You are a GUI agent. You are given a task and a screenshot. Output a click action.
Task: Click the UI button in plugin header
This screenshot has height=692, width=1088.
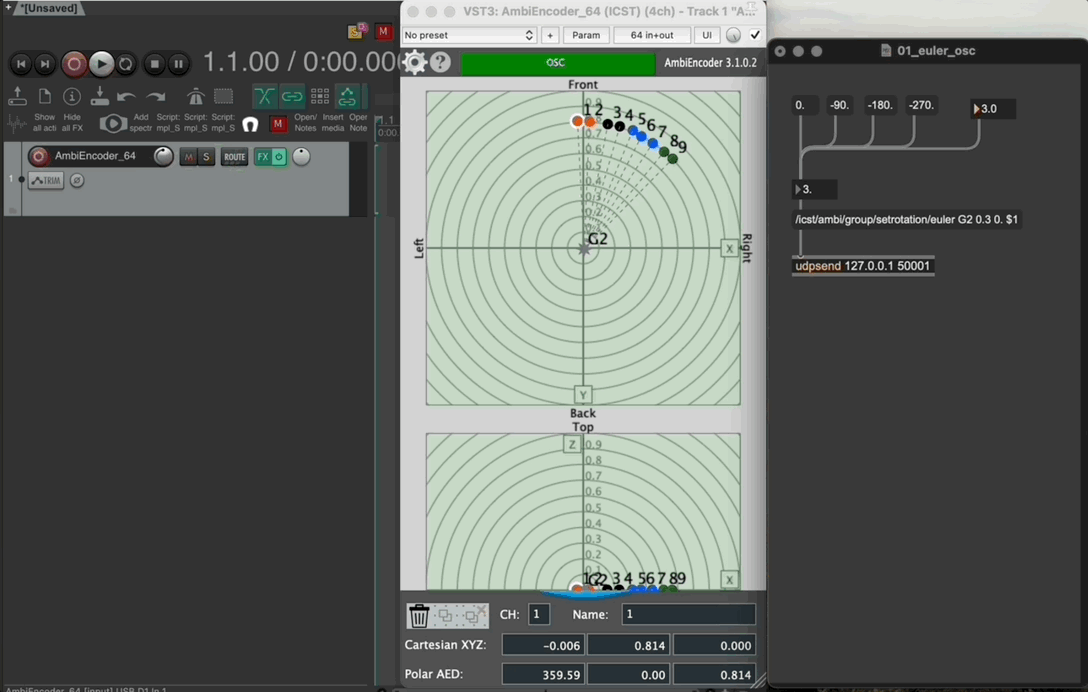(x=707, y=35)
